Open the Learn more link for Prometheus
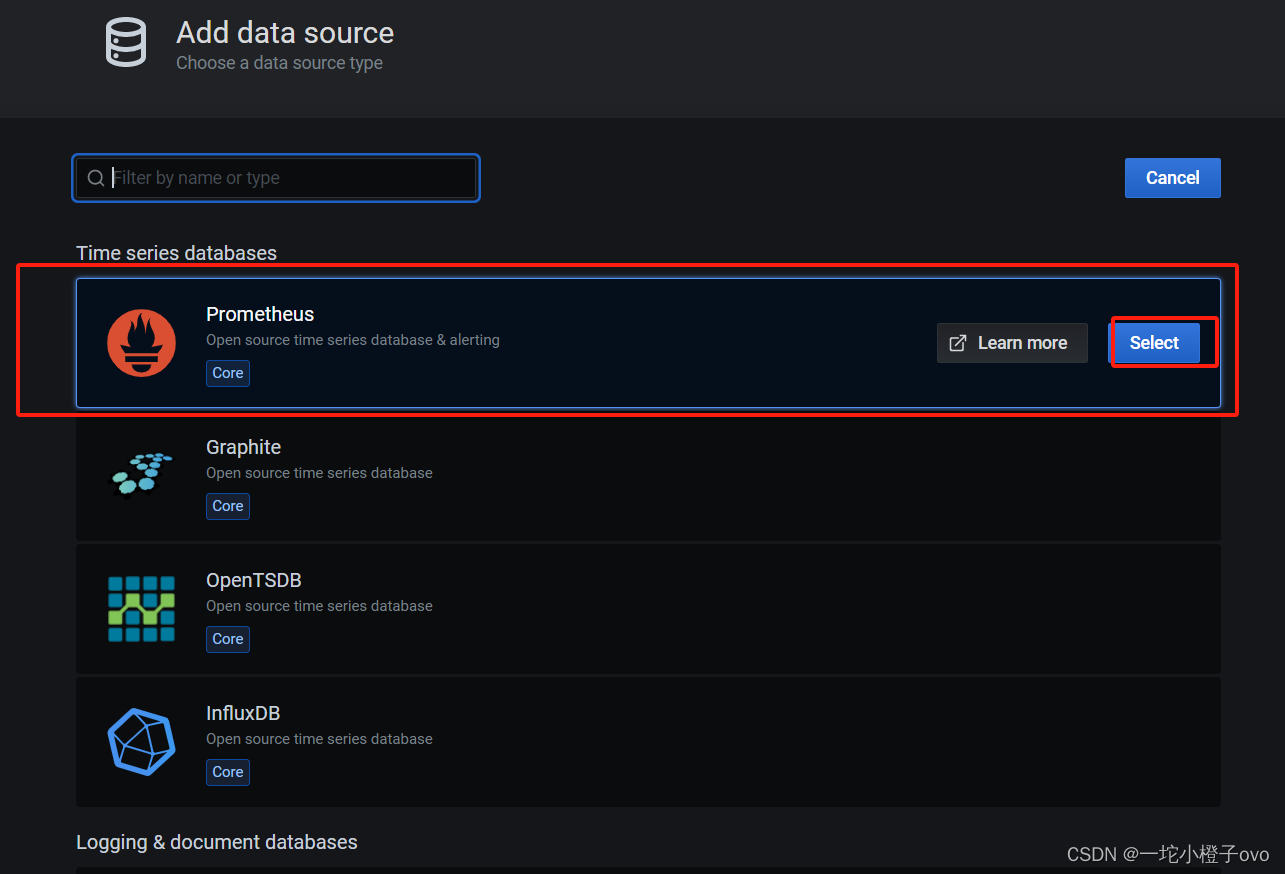Image resolution: width=1285 pixels, height=874 pixels. pyautogui.click(x=1012, y=343)
